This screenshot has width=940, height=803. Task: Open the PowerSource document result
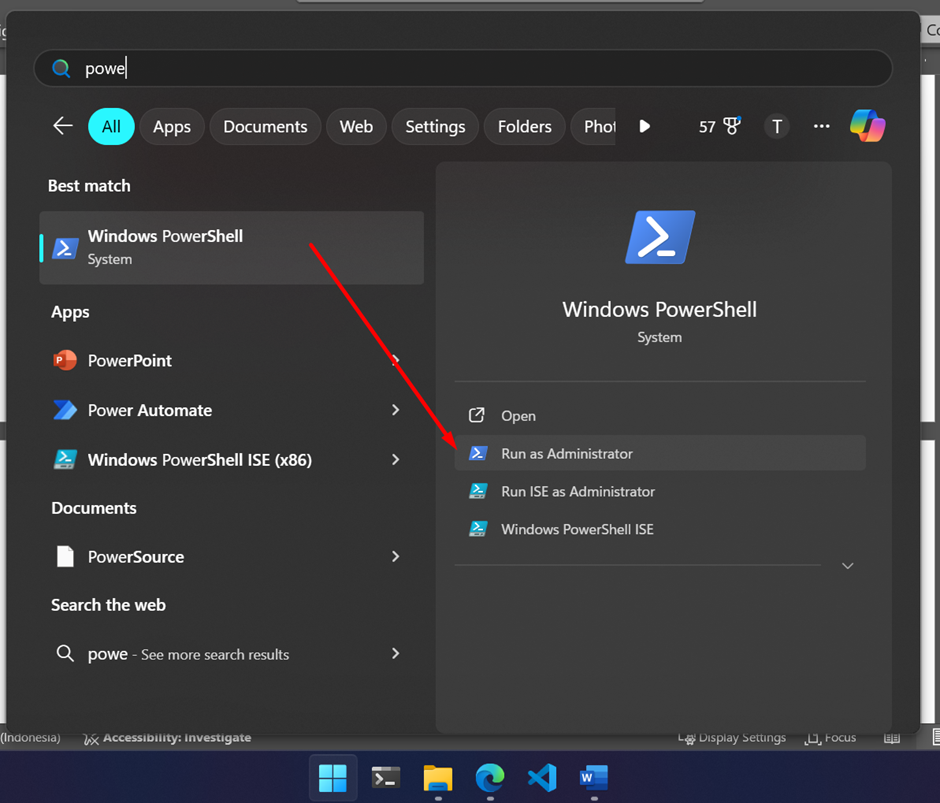click(x=231, y=557)
